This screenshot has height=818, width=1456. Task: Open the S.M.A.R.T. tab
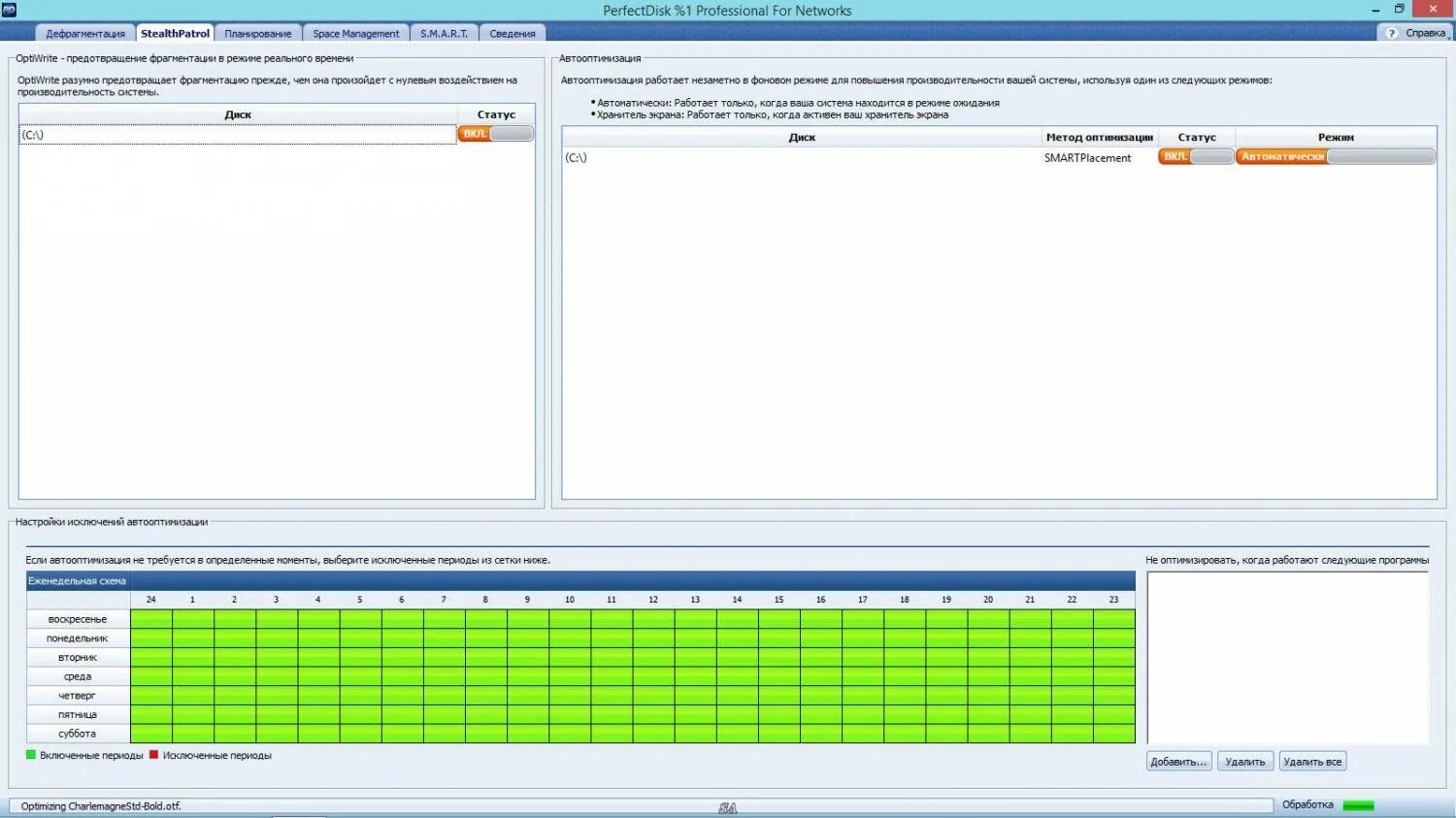tap(444, 33)
